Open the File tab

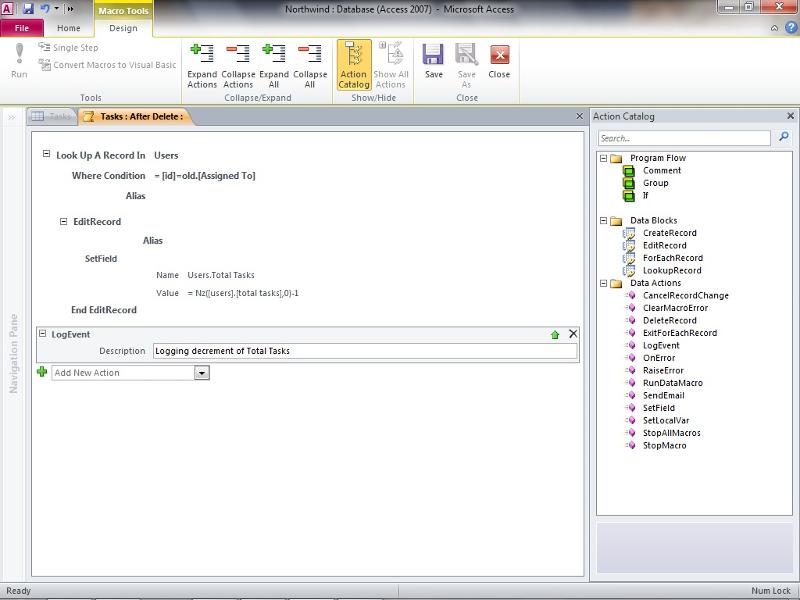[22, 28]
